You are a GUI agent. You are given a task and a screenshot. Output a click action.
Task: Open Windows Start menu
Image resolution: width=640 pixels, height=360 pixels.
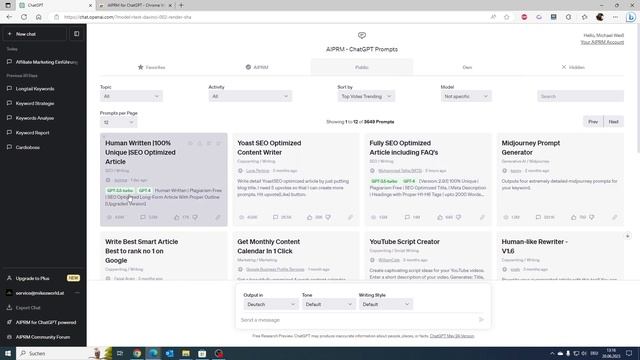8,353
